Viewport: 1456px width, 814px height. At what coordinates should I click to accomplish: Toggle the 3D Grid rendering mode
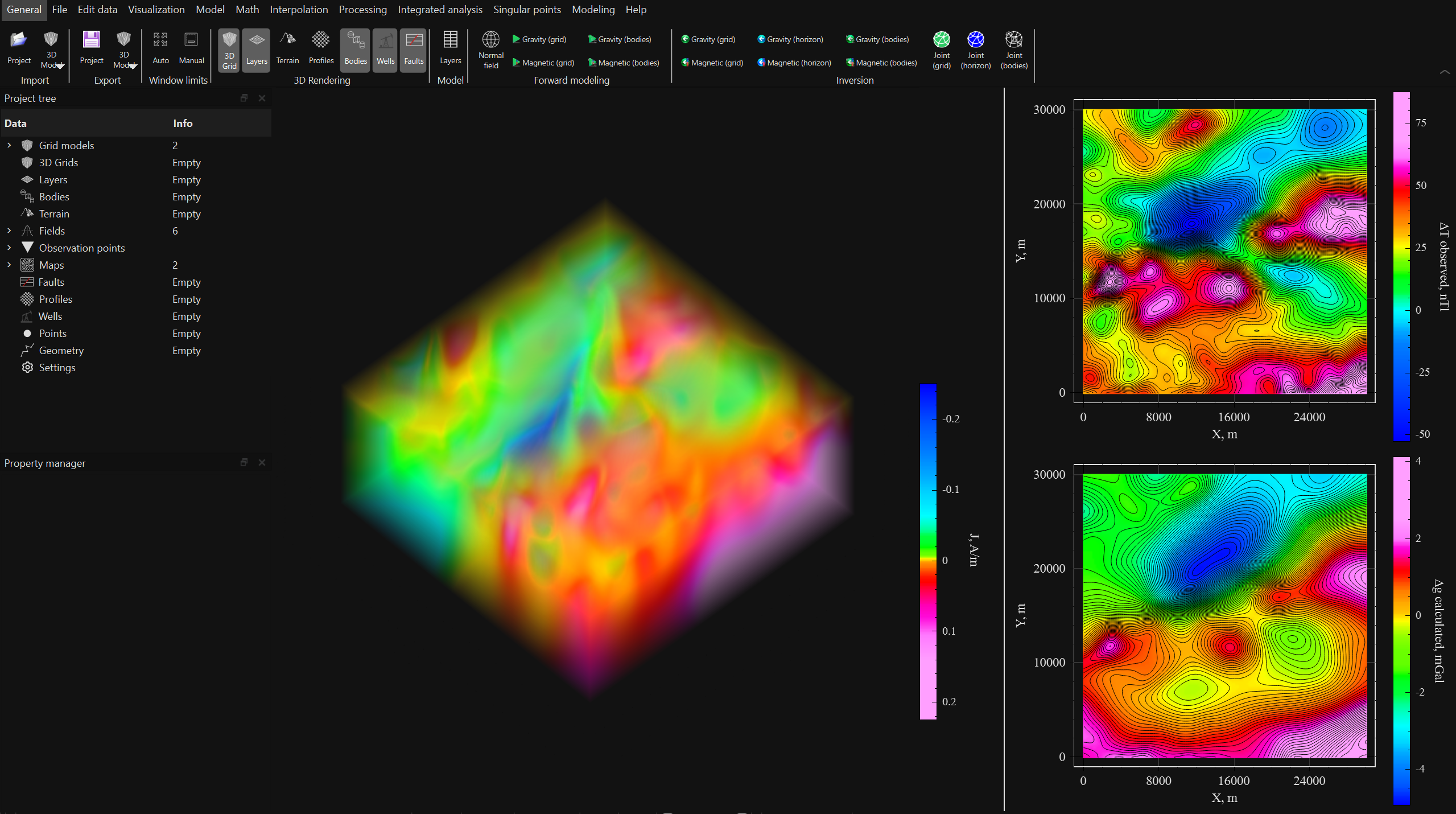(x=229, y=50)
